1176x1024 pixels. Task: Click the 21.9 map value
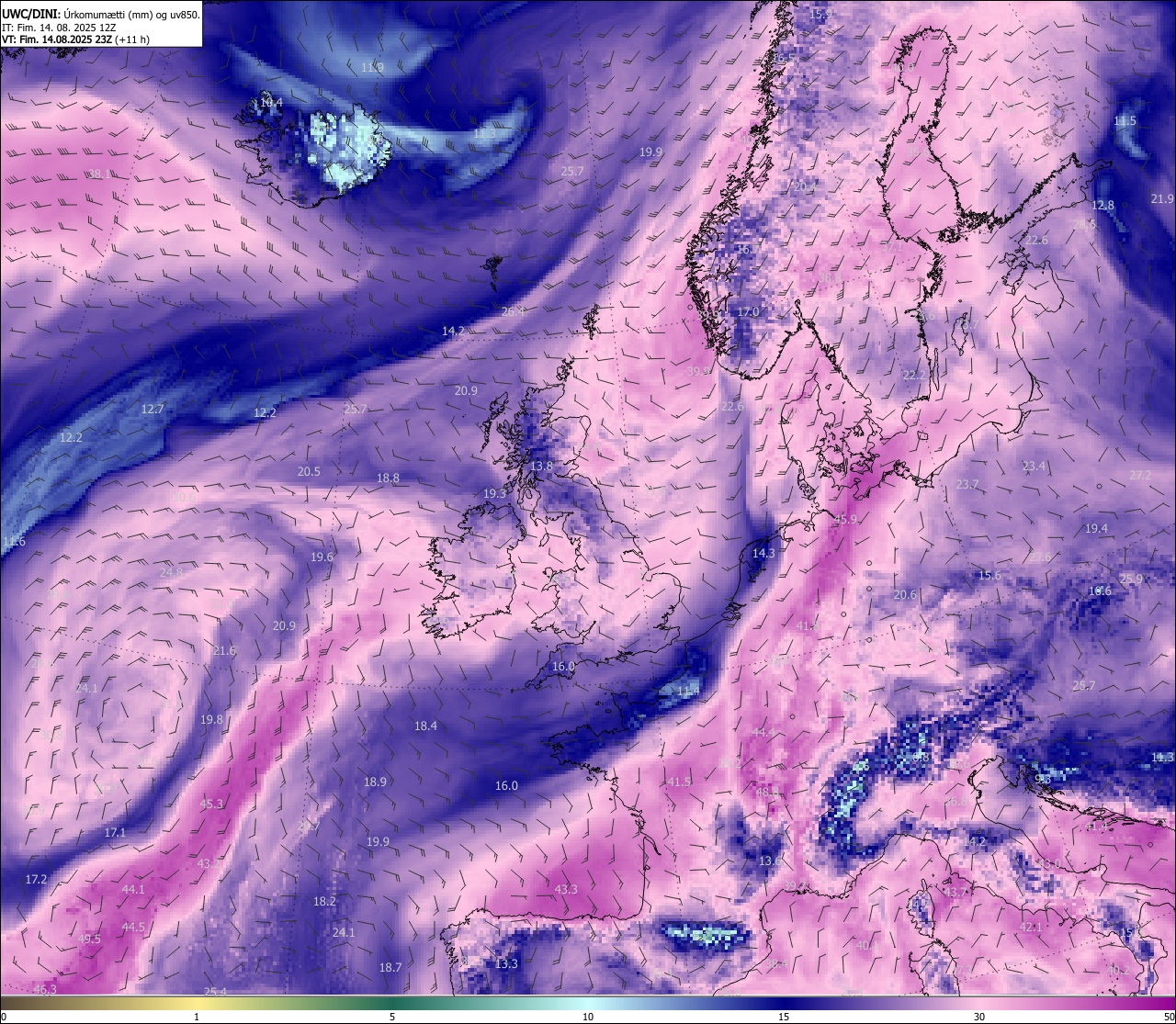[1162, 198]
